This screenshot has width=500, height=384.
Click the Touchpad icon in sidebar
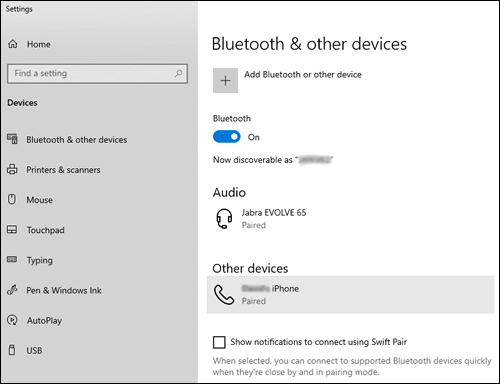click(12, 230)
